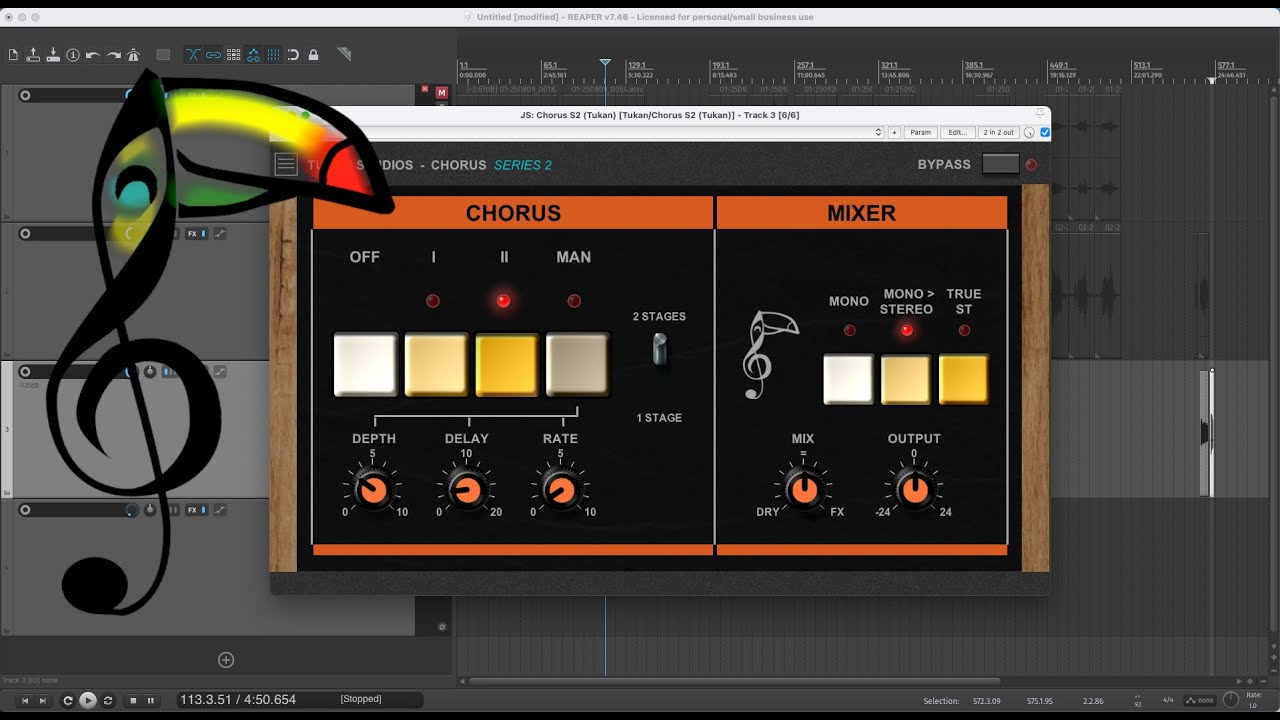
Task: Flip the 2 STAGES / 1 STAGE switch
Action: (x=659, y=351)
